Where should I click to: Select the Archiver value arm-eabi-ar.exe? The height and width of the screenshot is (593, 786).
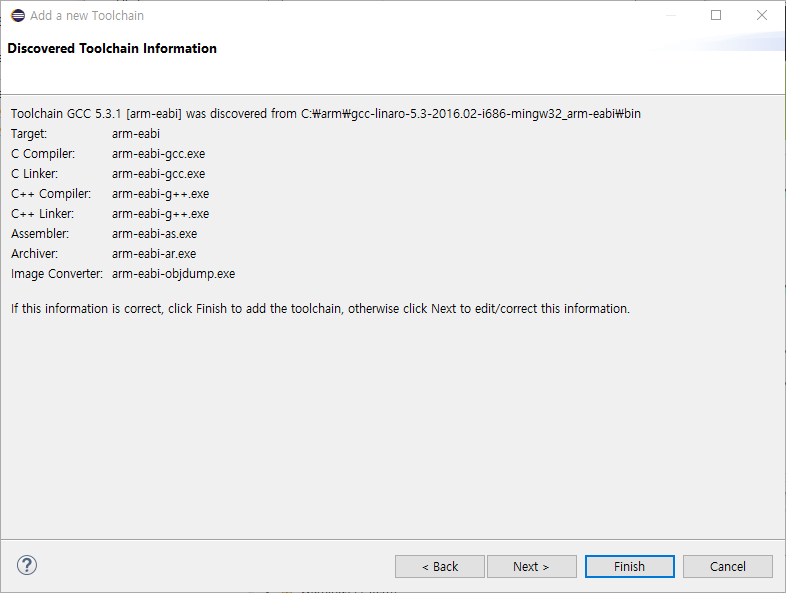point(154,254)
